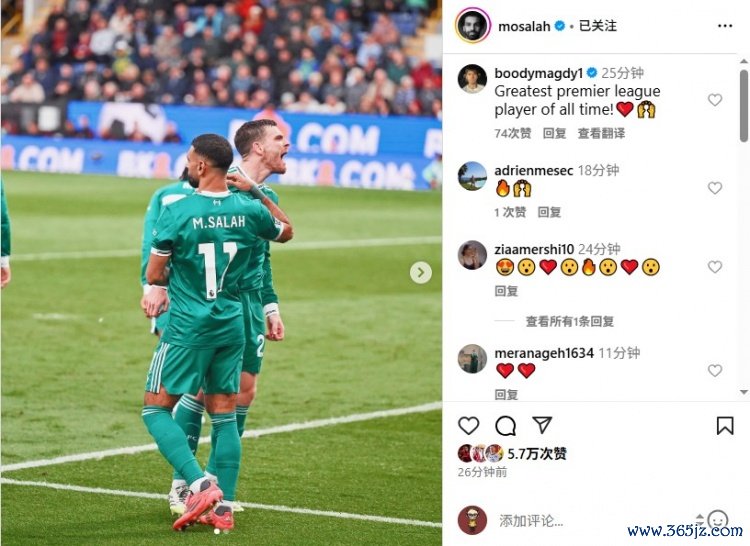
Task: View the 5.7万次赞 likes list
Action: [x=537, y=453]
